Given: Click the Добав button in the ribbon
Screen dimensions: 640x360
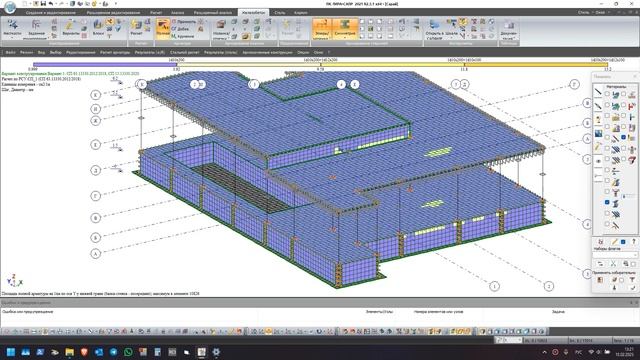Looking at the screenshot, I should point(180,29).
